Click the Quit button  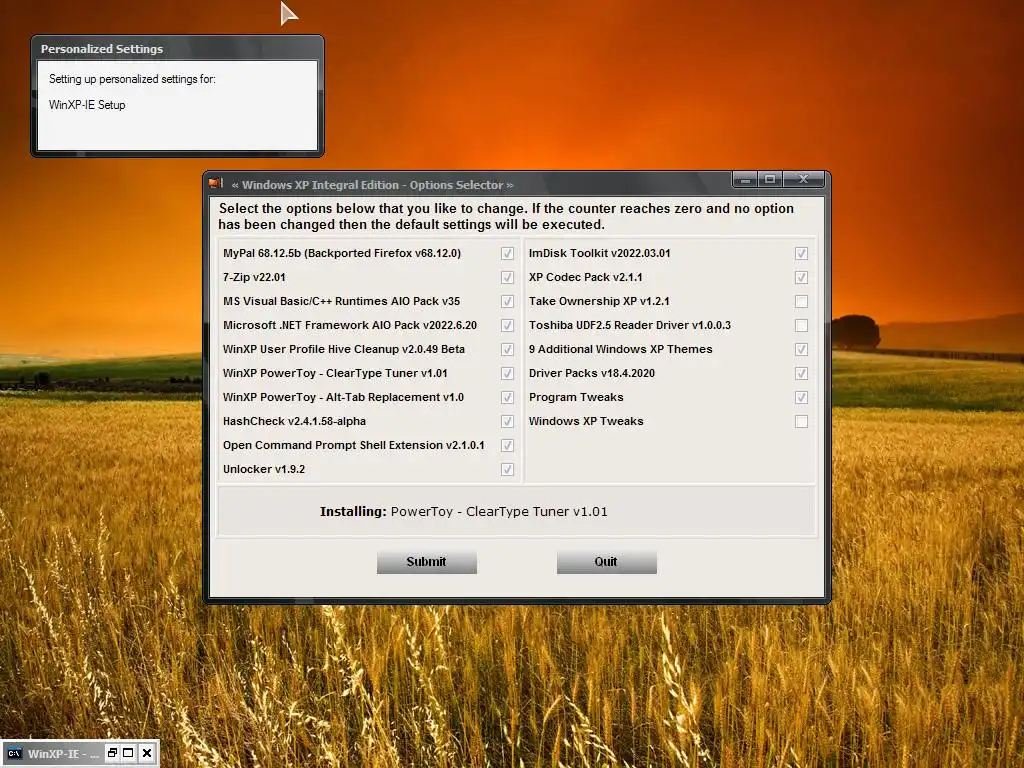(606, 562)
